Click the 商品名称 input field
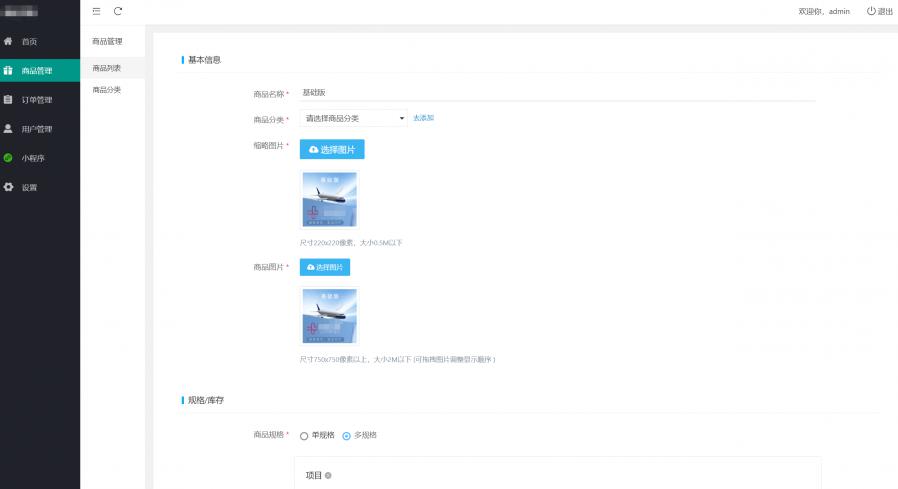Image resolution: width=898 pixels, height=489 pixels. pyautogui.click(x=557, y=93)
